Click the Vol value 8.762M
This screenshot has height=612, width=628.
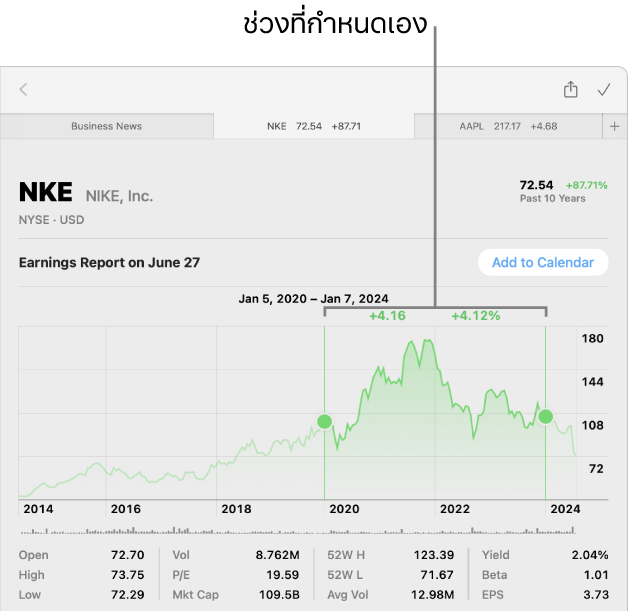point(278,555)
